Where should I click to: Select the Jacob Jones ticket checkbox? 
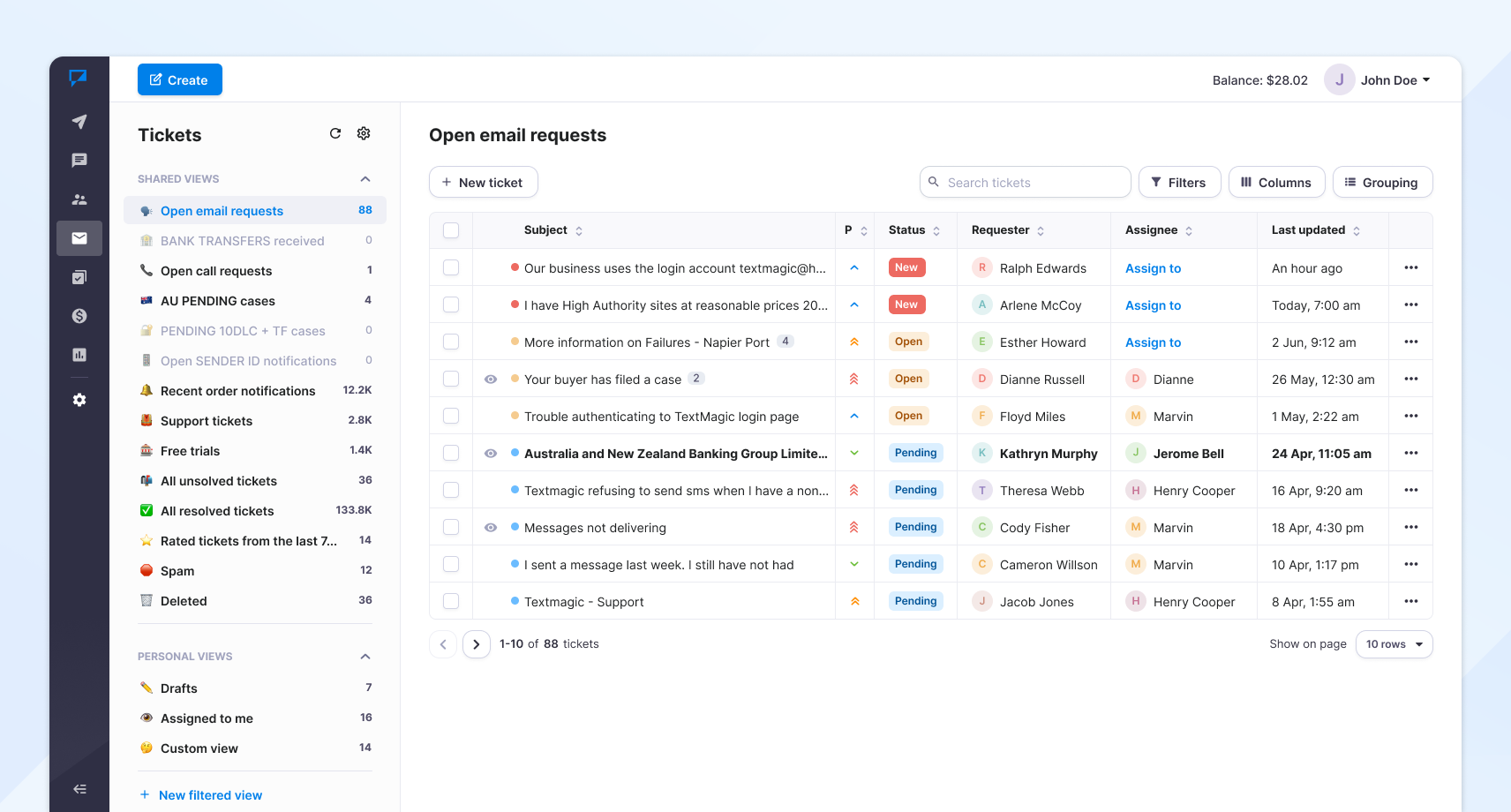click(451, 601)
